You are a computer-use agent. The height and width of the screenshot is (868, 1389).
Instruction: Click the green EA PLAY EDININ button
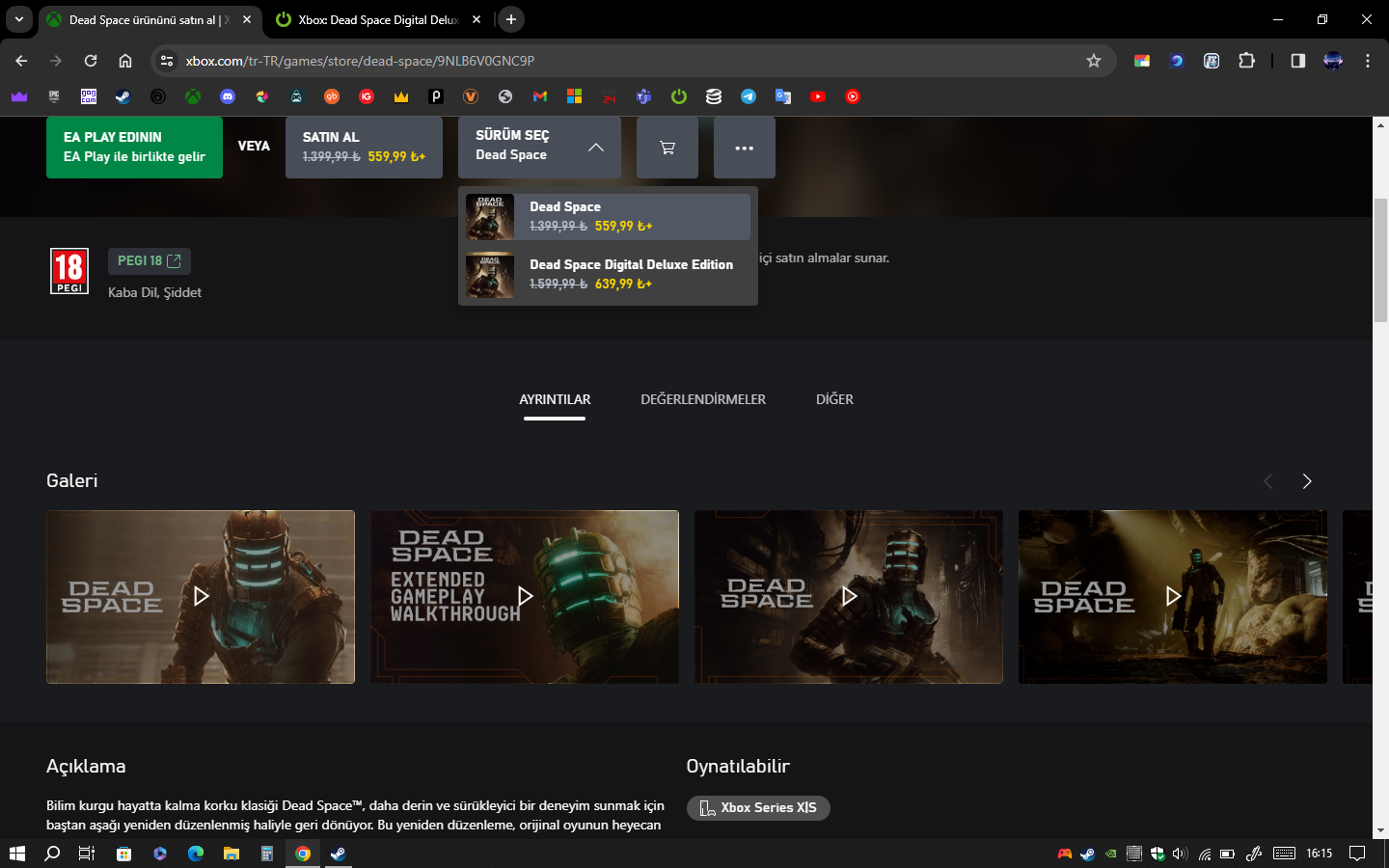tap(134, 148)
